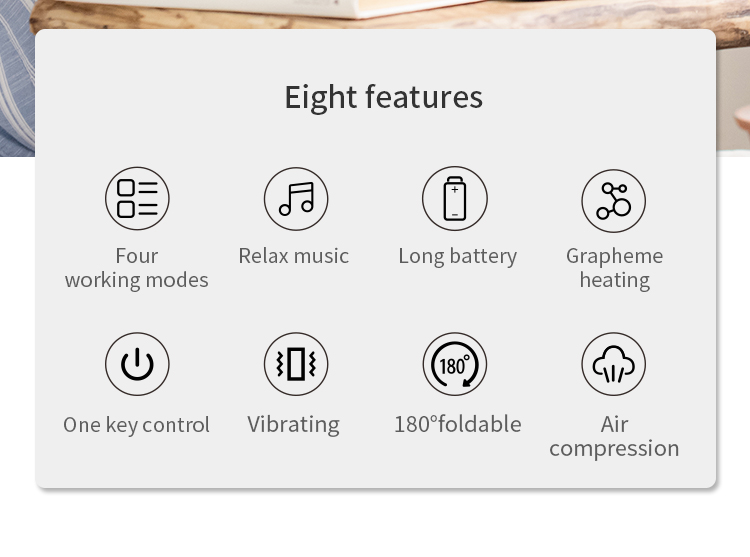Tap the long battery icon

tap(454, 198)
